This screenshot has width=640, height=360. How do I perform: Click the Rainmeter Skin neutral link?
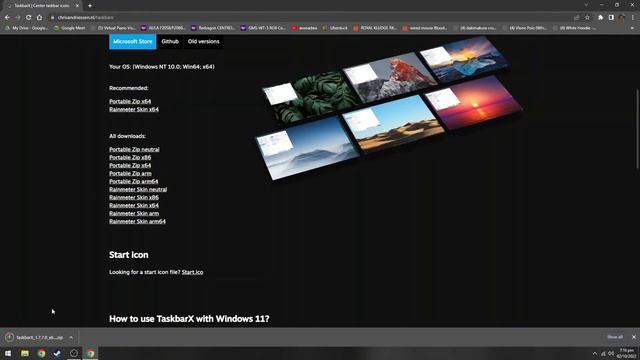coord(138,189)
